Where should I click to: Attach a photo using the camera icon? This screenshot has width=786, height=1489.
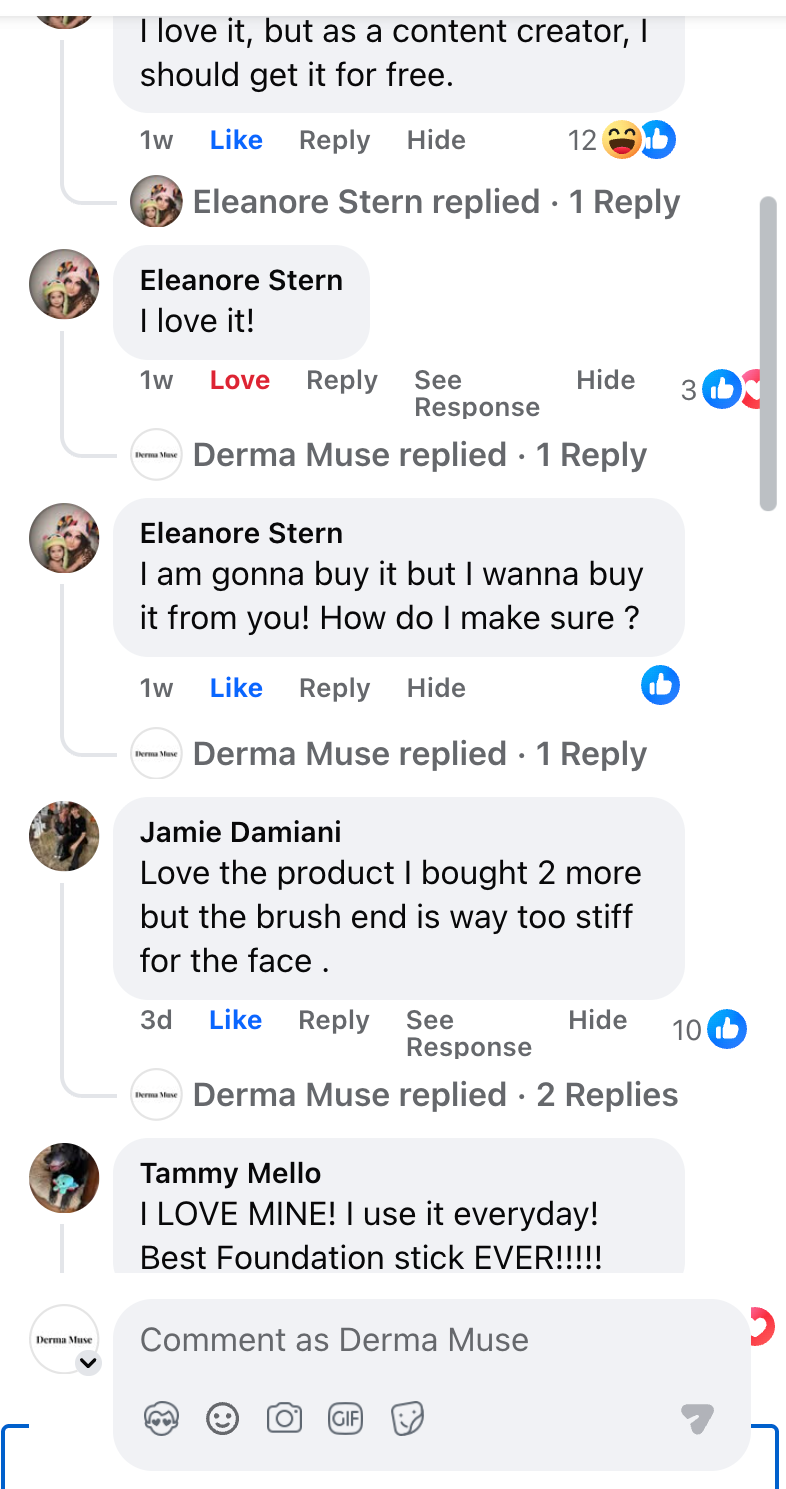(284, 1418)
